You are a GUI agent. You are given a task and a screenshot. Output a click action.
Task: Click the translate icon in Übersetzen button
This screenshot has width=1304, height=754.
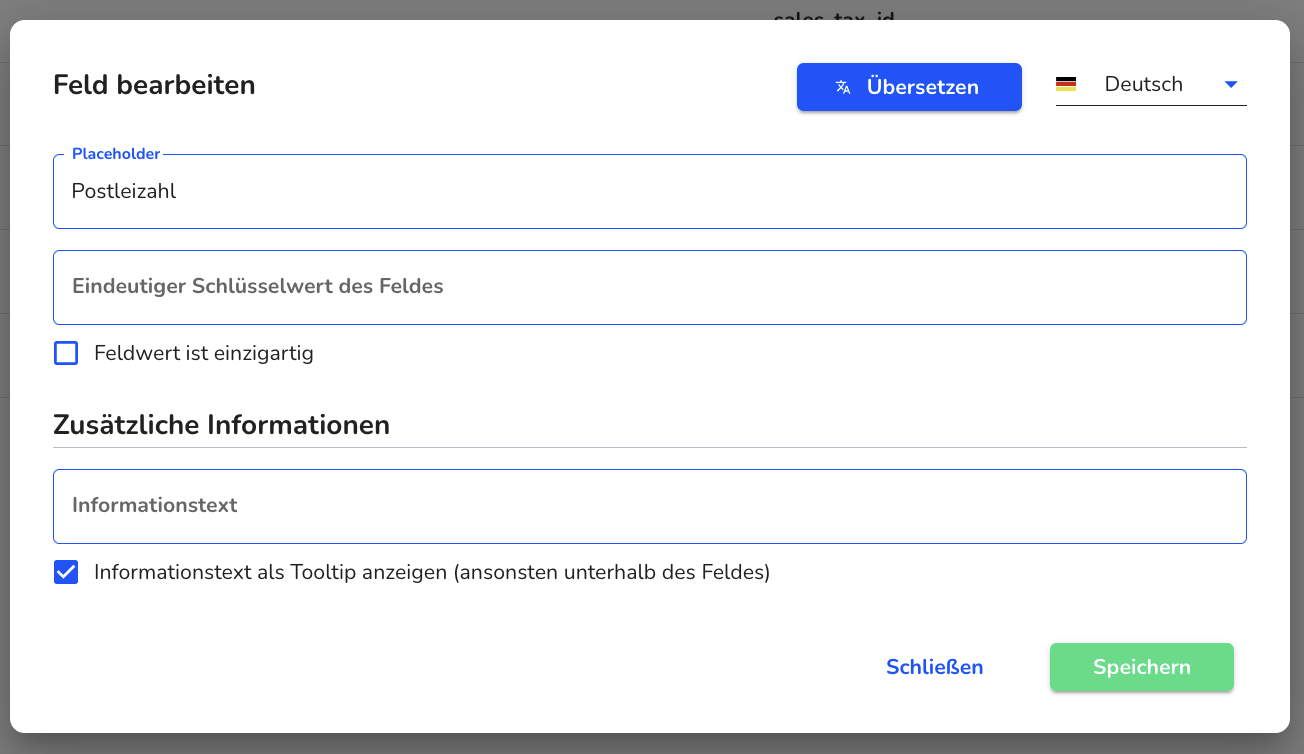tap(843, 87)
